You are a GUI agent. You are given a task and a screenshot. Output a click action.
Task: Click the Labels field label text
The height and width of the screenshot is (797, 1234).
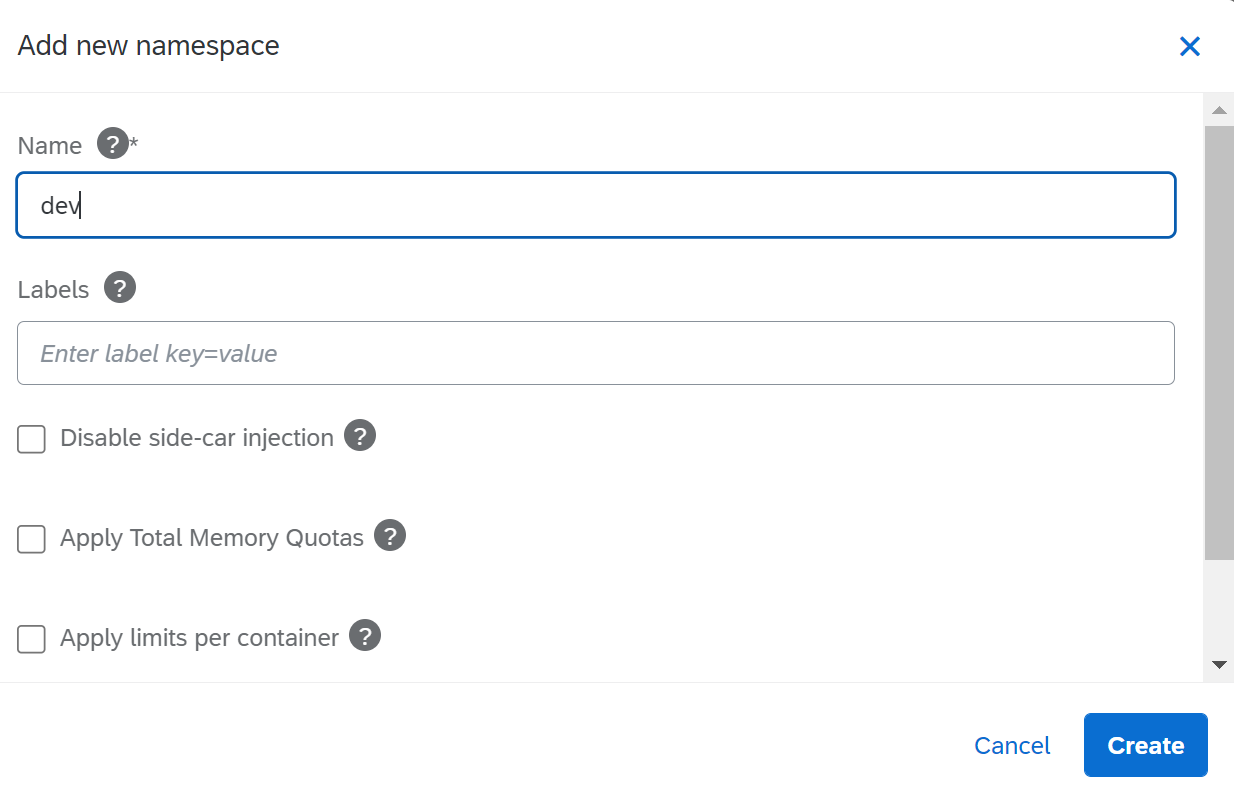tap(54, 290)
